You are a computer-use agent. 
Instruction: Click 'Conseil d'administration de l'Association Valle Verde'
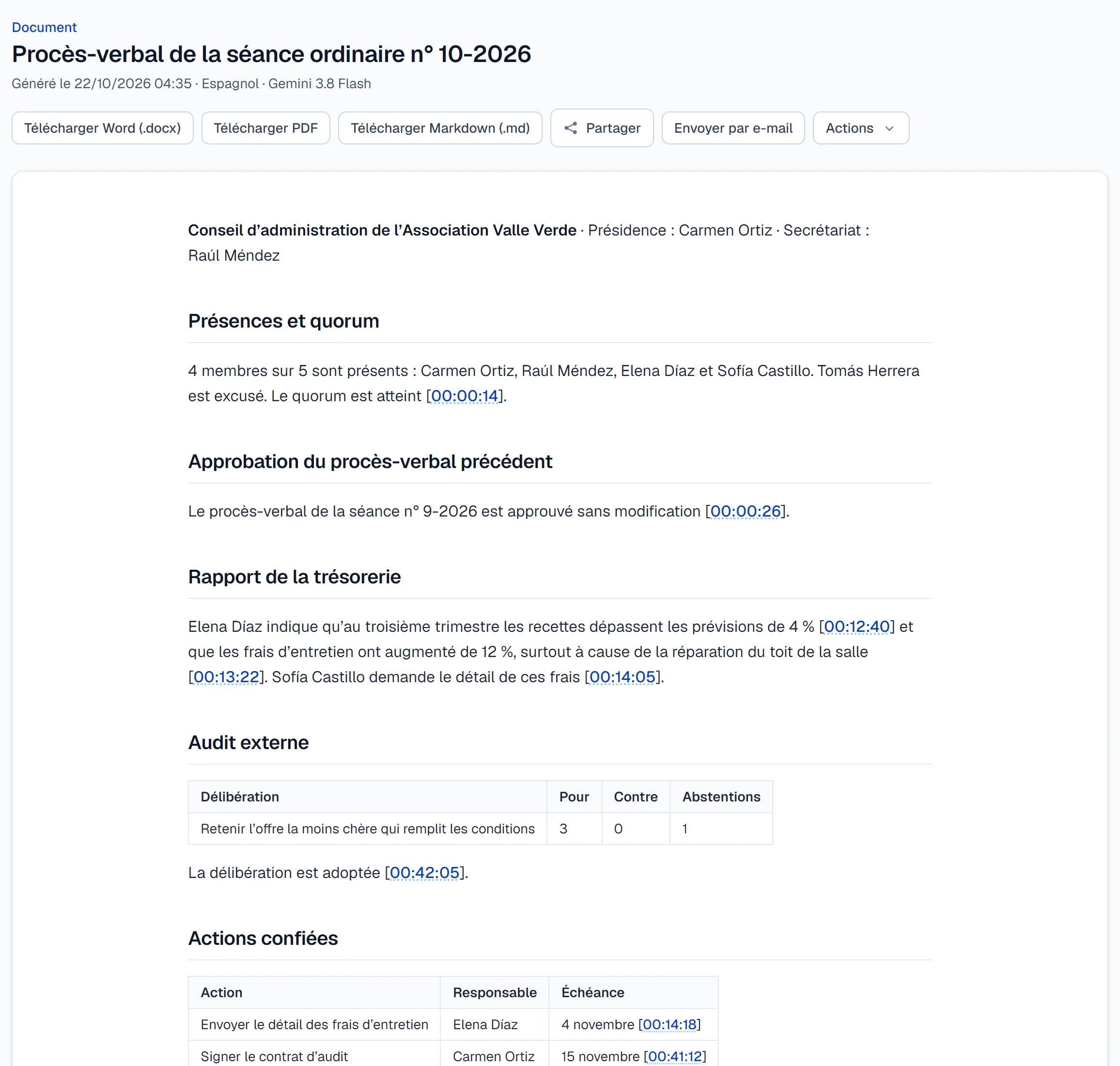(382, 230)
